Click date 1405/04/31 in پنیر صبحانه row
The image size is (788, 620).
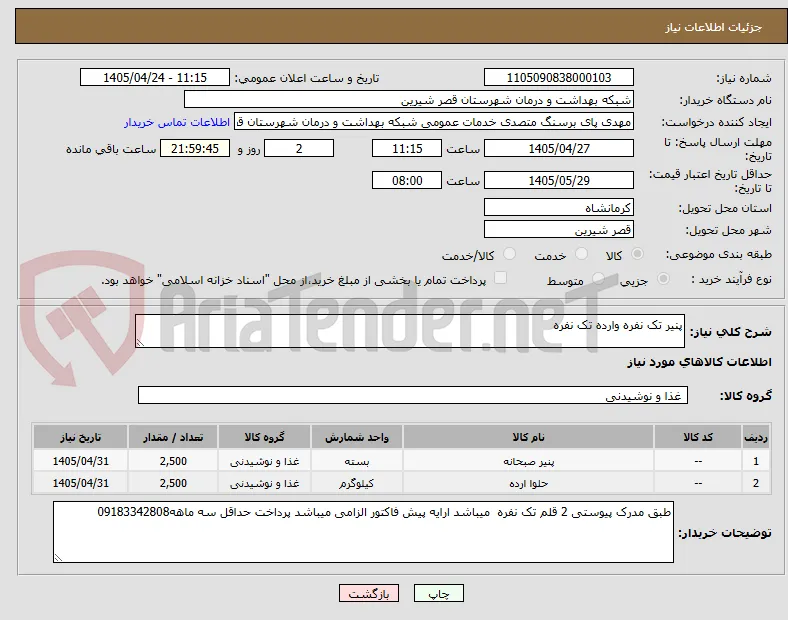pos(80,461)
